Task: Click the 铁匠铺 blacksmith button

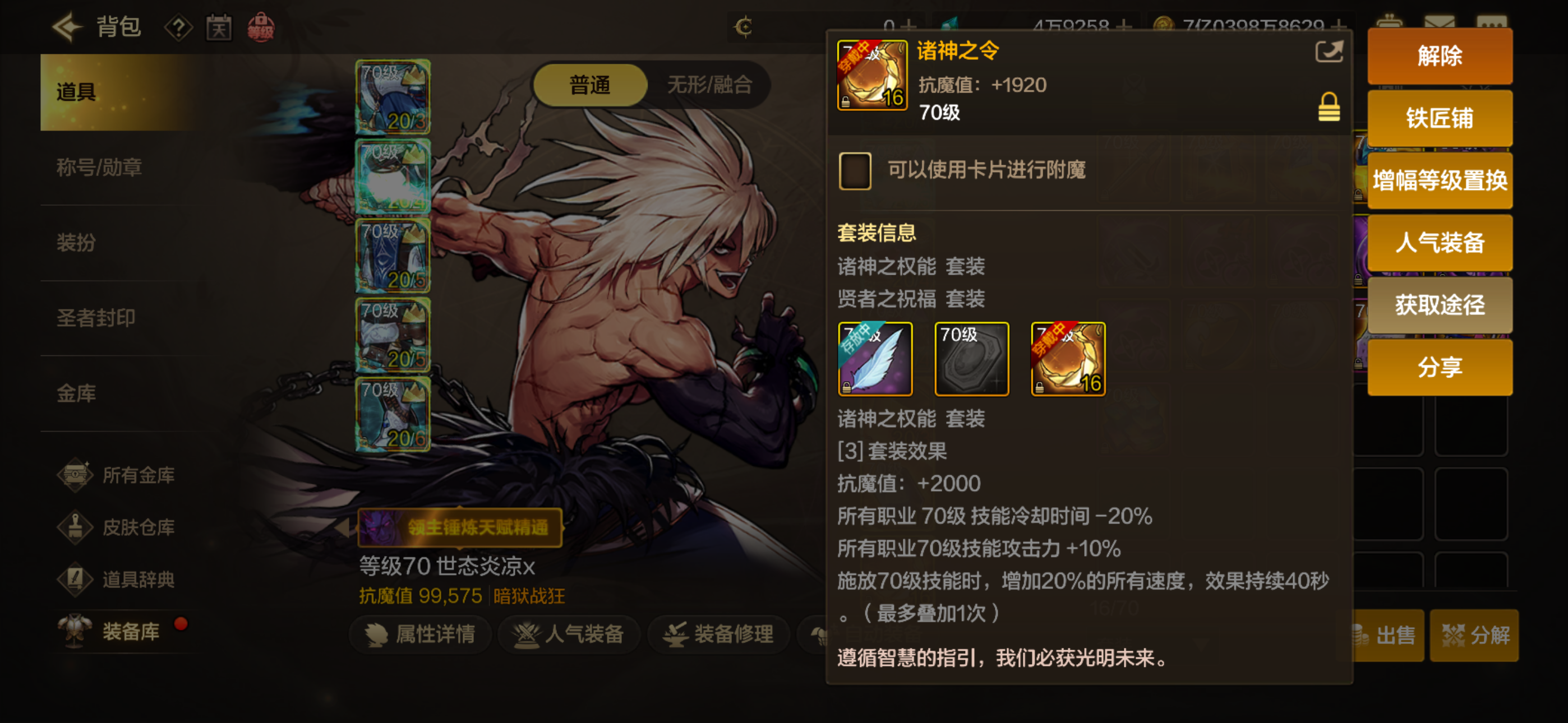Action: click(1439, 118)
